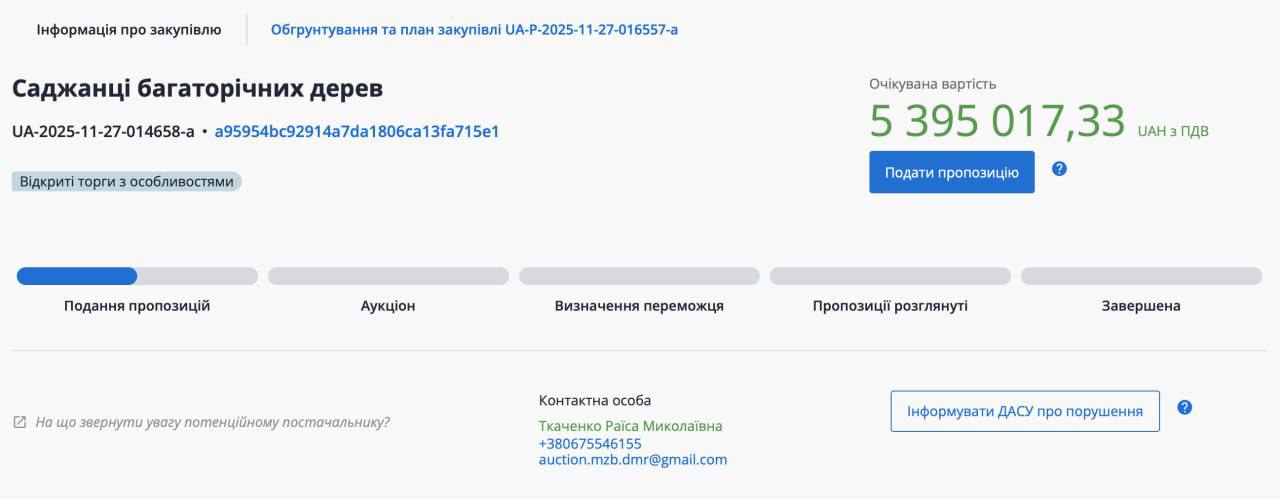1280x499 pixels.
Task: Click the help icon beside Подати пропозицію
Action: [x=1059, y=169]
